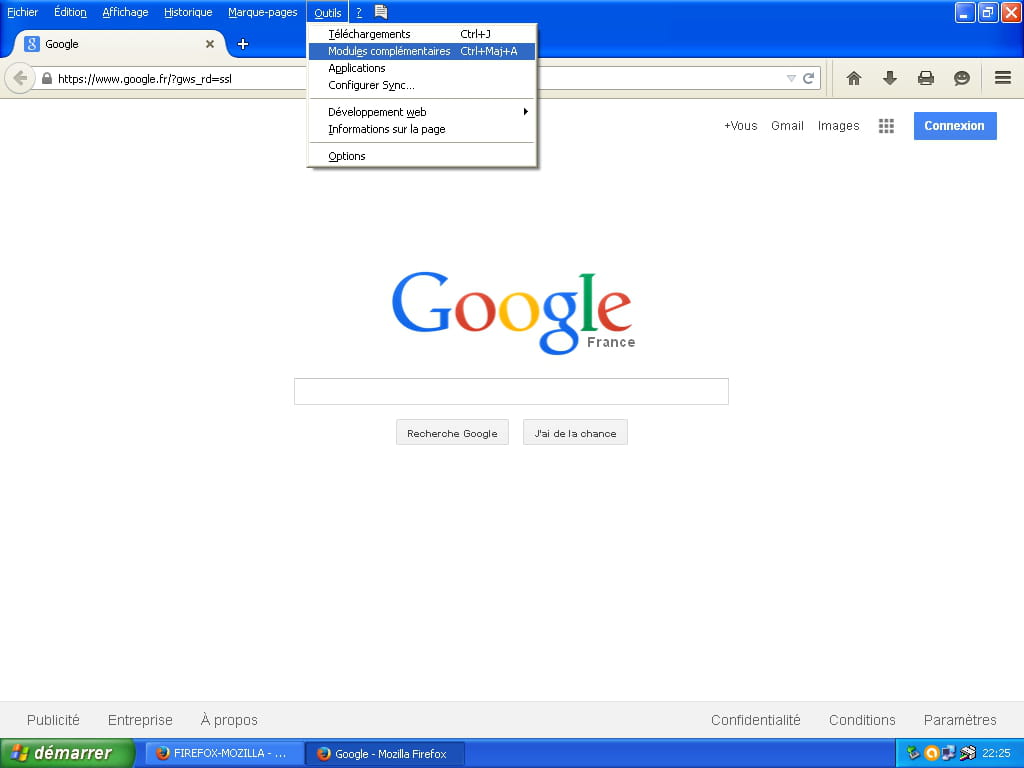Expand the URL bar history dropdown arrow
This screenshot has height=768, width=1024.
pos(791,78)
